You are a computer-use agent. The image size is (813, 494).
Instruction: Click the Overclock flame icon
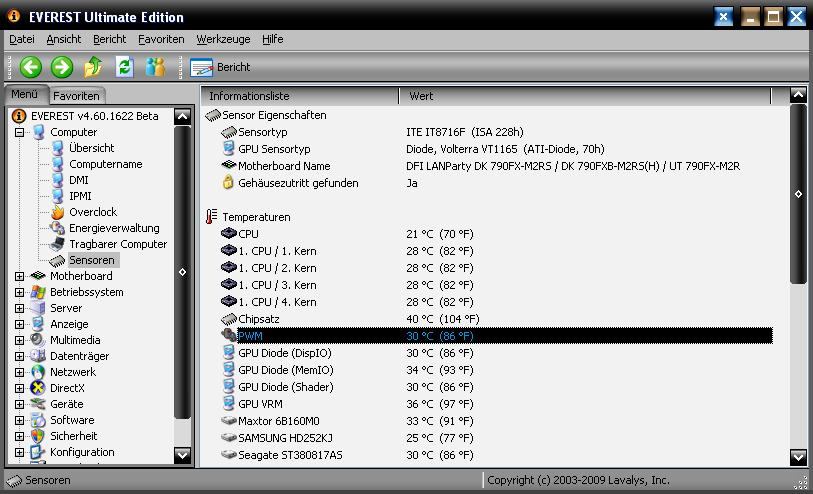point(58,213)
